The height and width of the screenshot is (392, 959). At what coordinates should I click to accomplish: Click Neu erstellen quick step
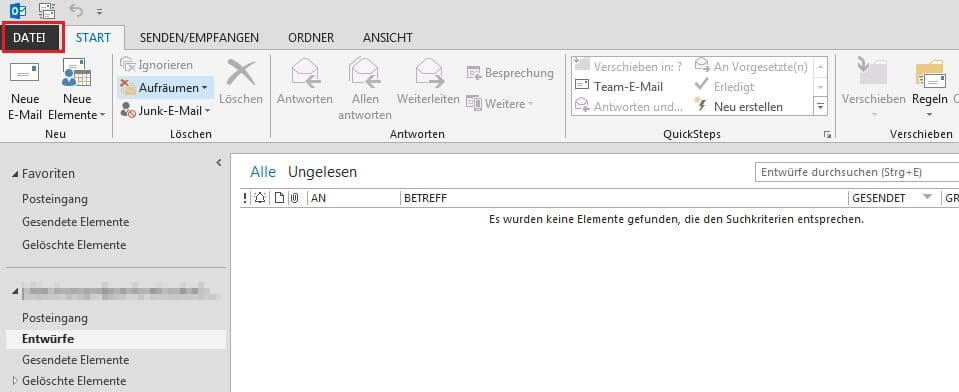click(739, 107)
